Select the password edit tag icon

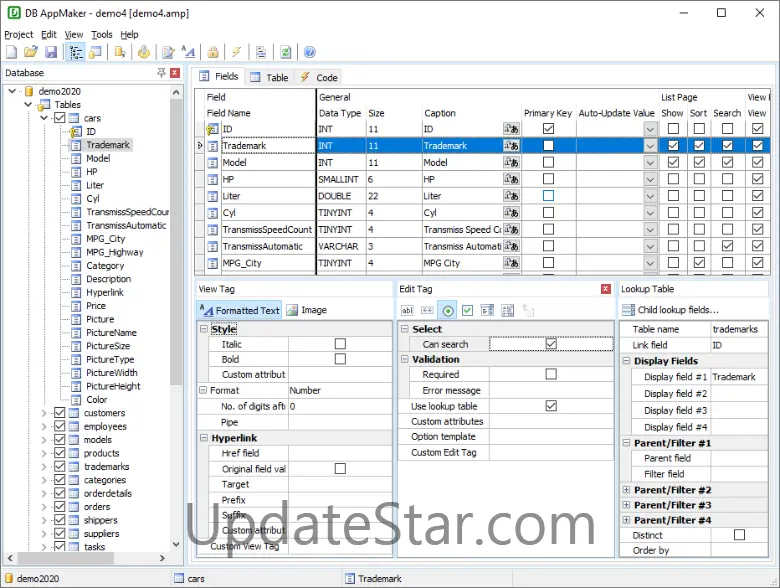click(x=427, y=310)
